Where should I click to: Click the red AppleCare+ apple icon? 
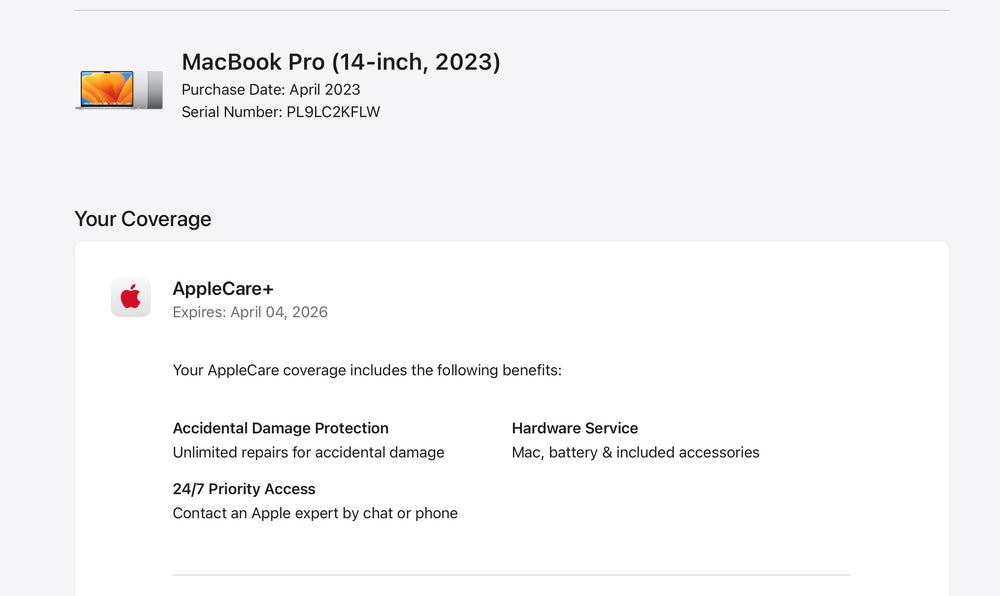(131, 297)
